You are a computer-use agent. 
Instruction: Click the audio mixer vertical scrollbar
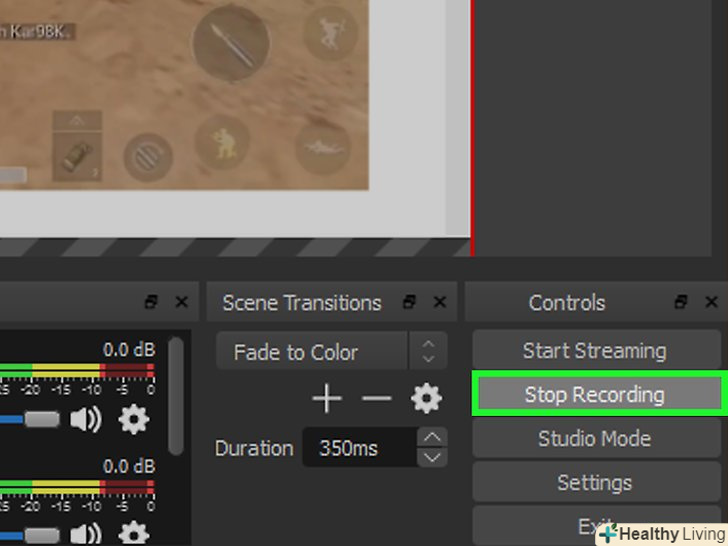click(176, 396)
